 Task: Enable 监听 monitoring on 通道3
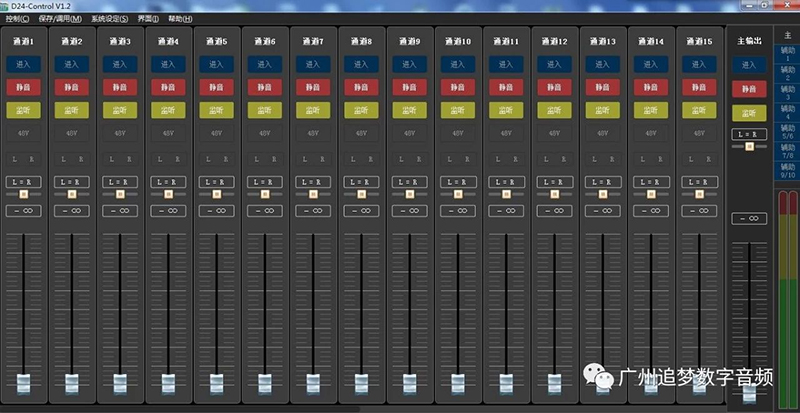[120, 110]
